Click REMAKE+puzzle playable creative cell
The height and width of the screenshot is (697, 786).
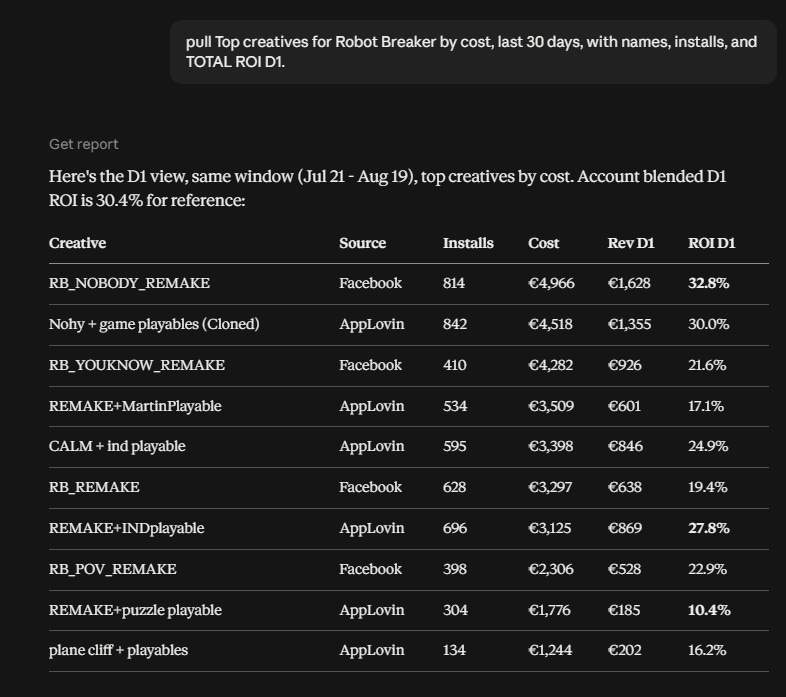135,610
